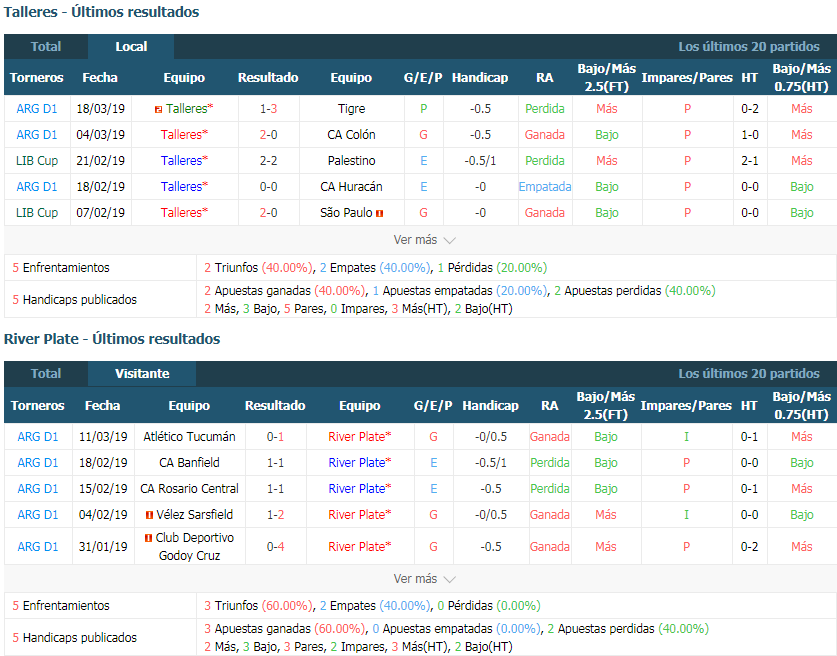
Task: Click CA Huracán team name
Action: tap(351, 187)
